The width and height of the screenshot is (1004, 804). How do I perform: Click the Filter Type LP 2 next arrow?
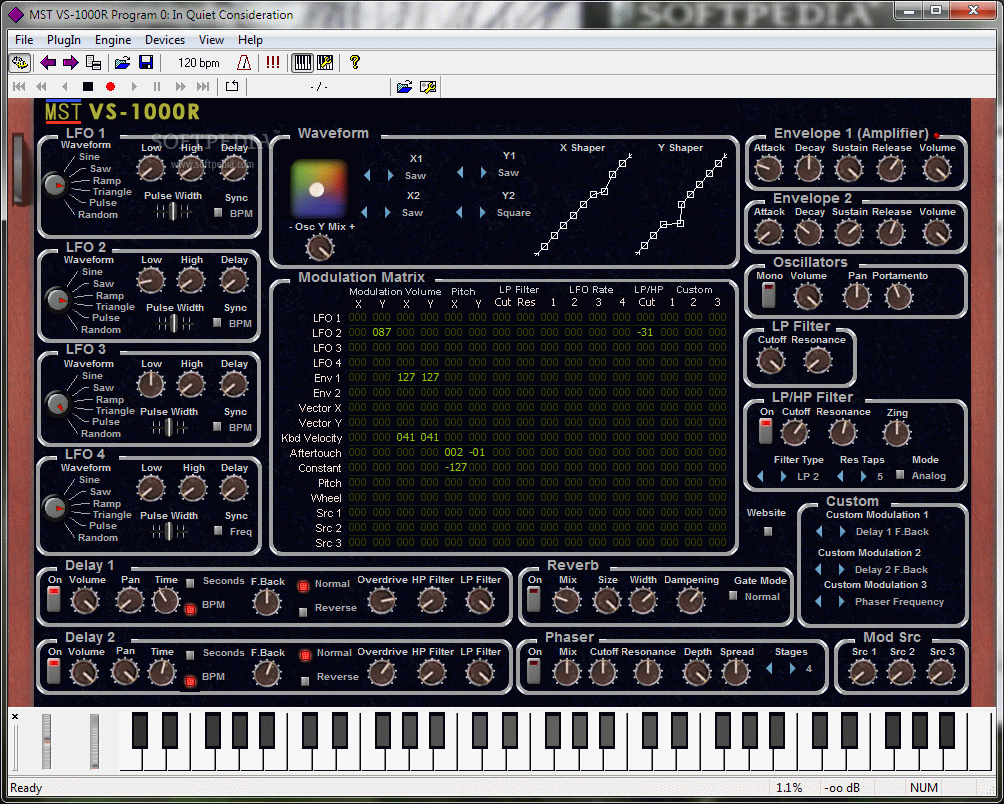tap(784, 476)
